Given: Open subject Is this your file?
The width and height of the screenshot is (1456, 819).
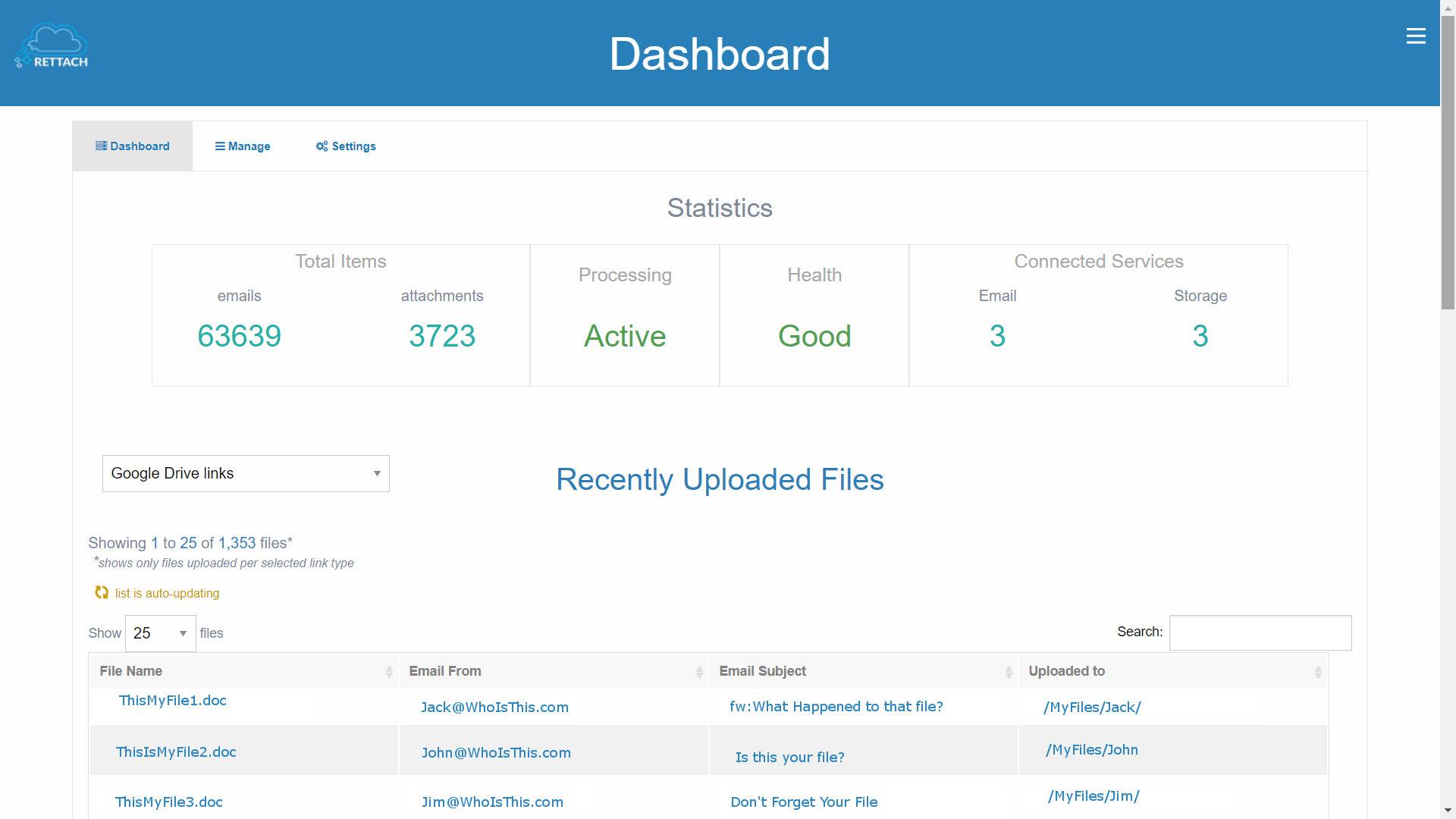Looking at the screenshot, I should [789, 757].
